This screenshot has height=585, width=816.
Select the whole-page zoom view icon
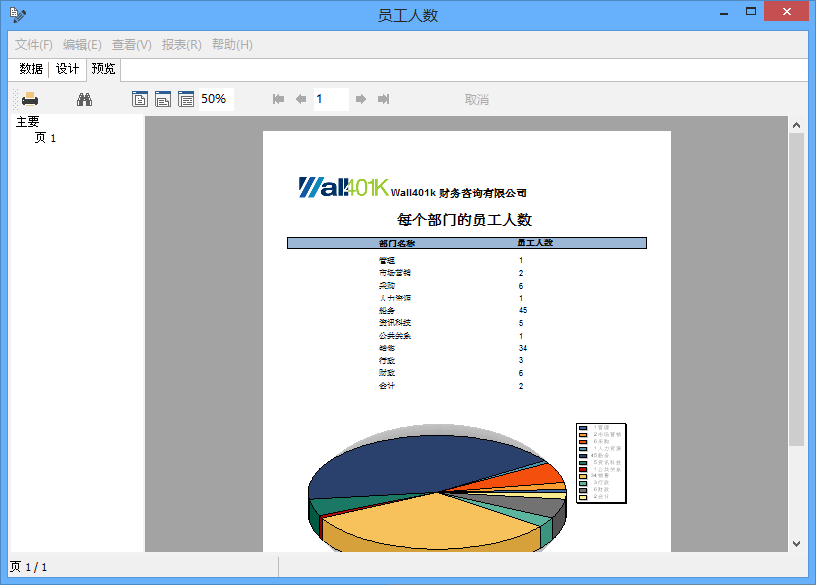pos(141,98)
